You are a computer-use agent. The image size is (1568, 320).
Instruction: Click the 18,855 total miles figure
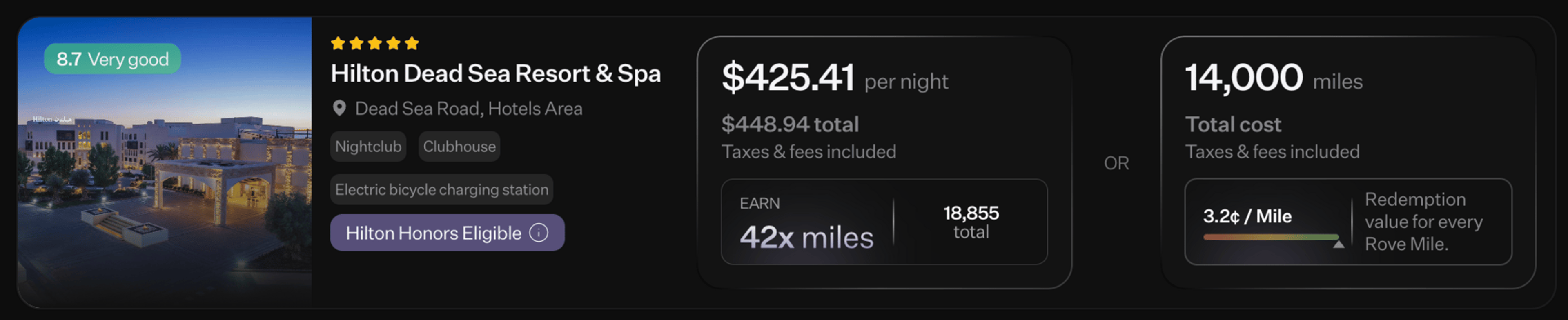point(971,222)
